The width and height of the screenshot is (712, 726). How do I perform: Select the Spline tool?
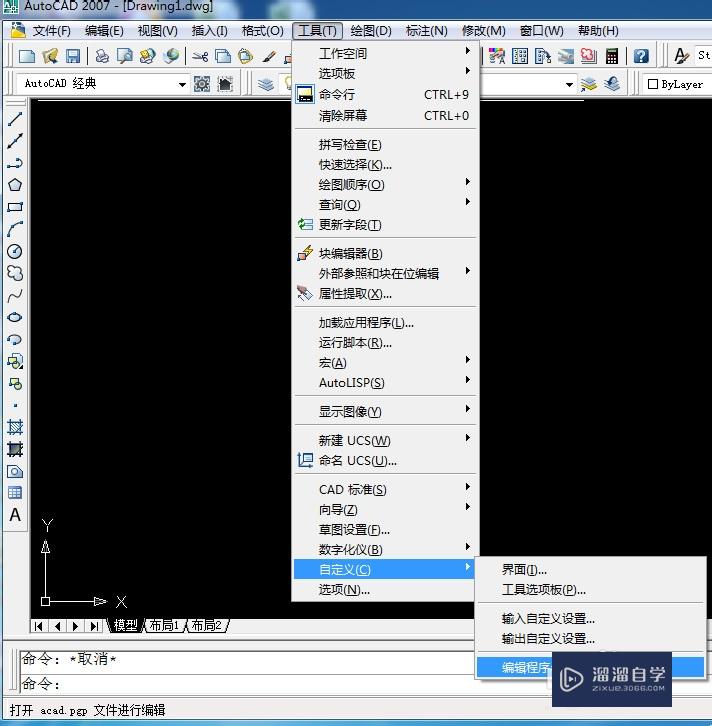15,295
